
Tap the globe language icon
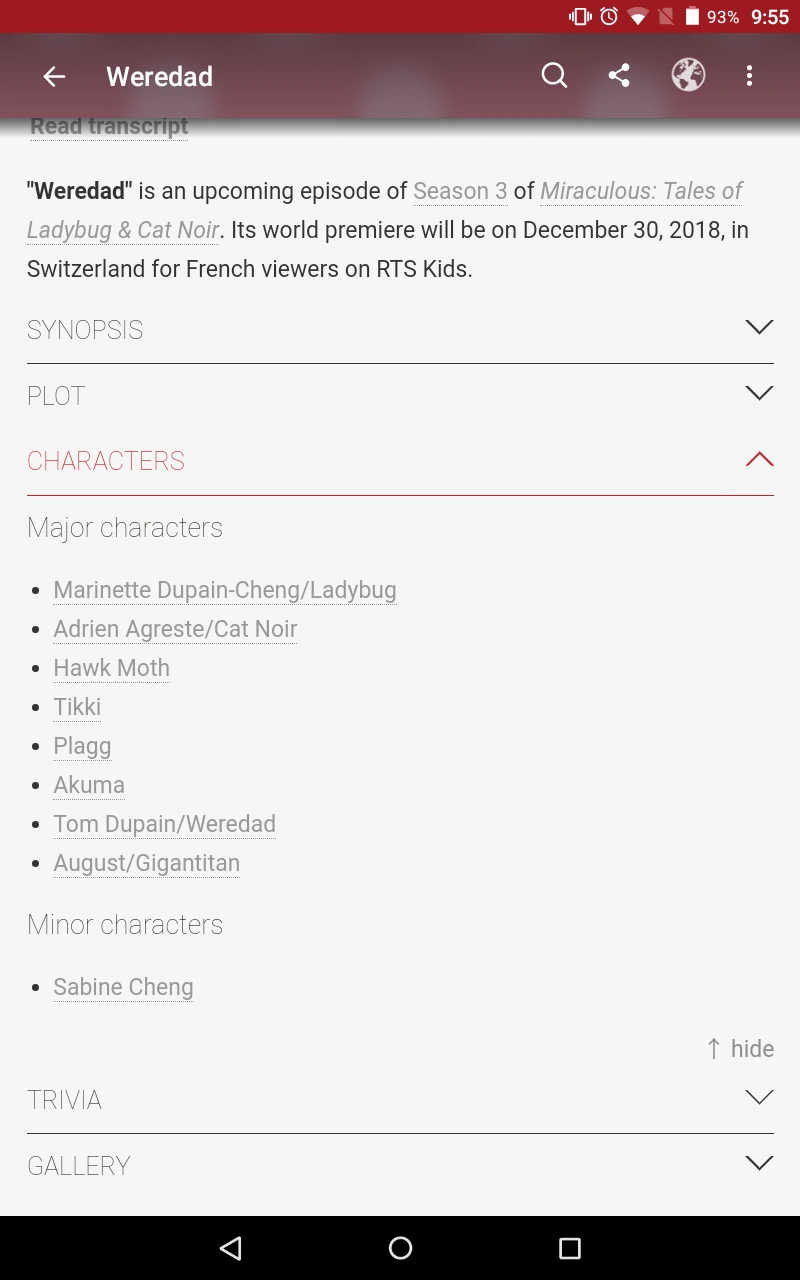coord(688,76)
